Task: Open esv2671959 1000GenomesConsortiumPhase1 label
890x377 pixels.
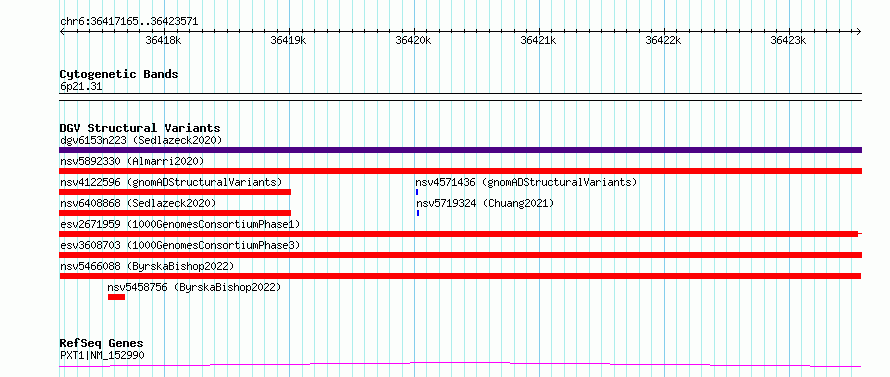Action: point(180,224)
